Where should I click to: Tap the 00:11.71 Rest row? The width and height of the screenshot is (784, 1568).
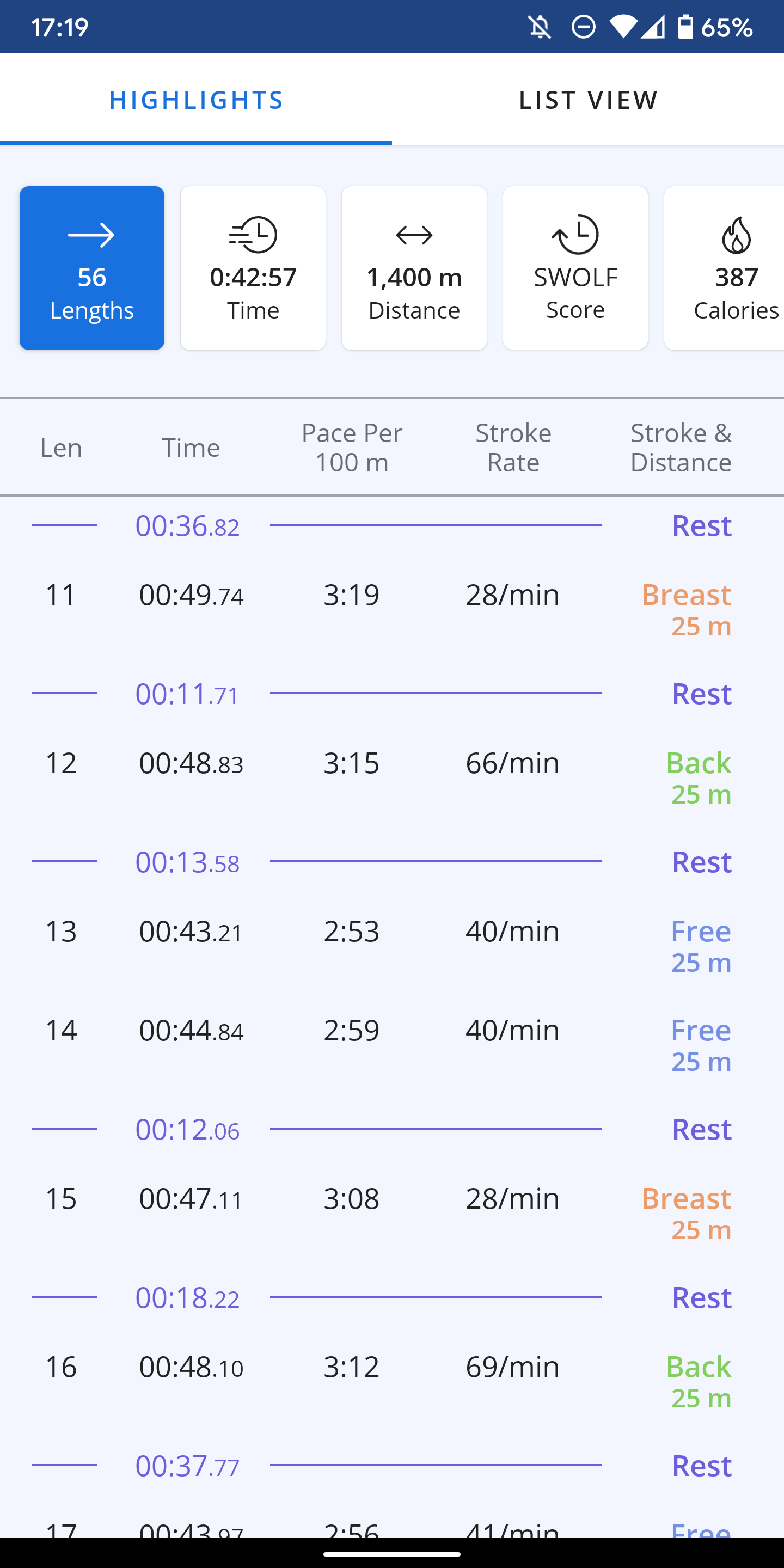click(x=392, y=693)
